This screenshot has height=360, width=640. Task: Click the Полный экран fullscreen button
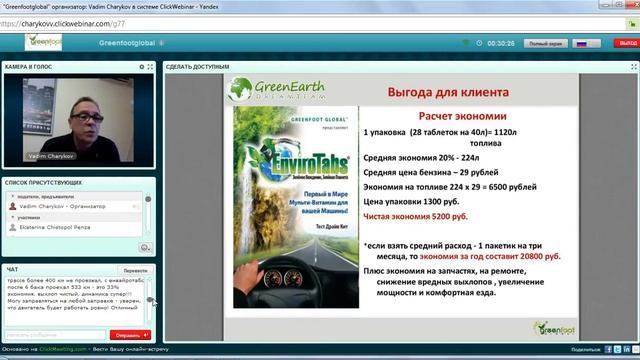click(x=546, y=43)
